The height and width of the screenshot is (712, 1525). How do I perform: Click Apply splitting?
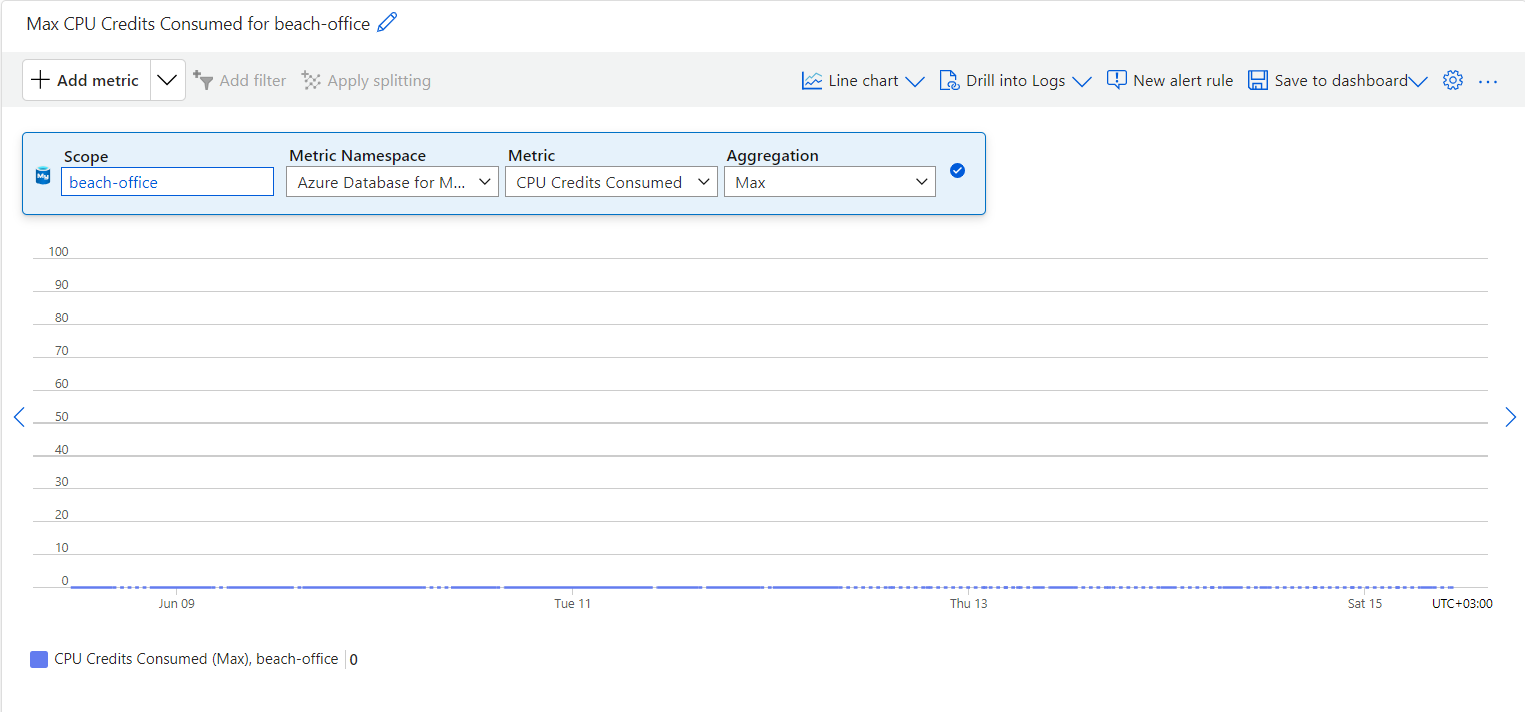coord(366,80)
